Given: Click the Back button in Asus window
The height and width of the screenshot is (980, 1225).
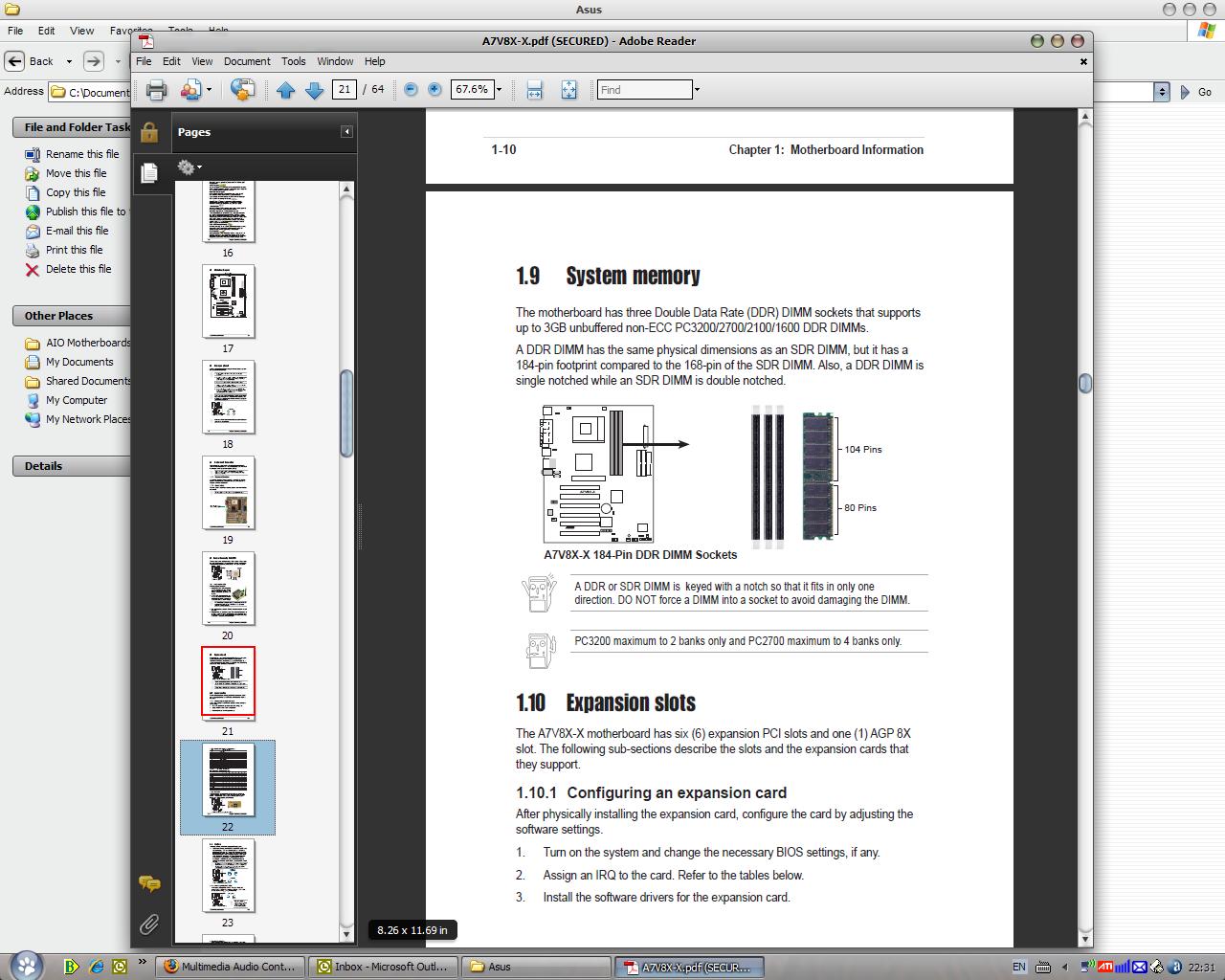Looking at the screenshot, I should coord(30,61).
